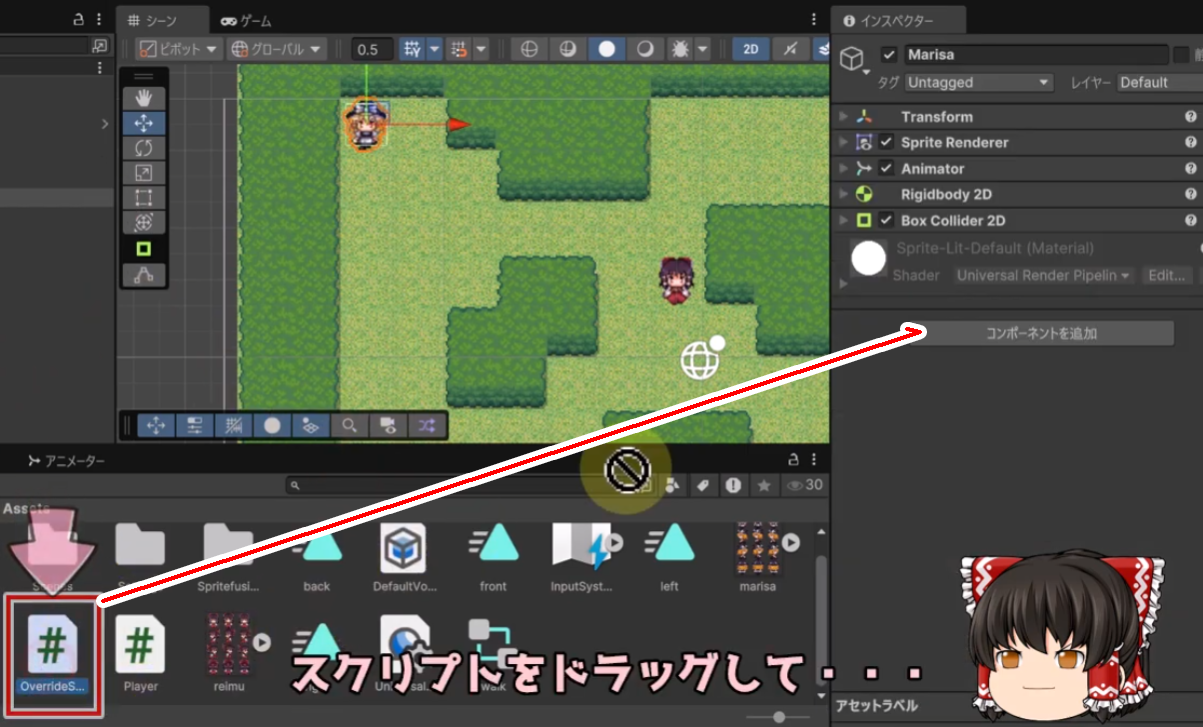Open help for Rigidbody 2D component
This screenshot has height=727, width=1203.
(x=1191, y=195)
